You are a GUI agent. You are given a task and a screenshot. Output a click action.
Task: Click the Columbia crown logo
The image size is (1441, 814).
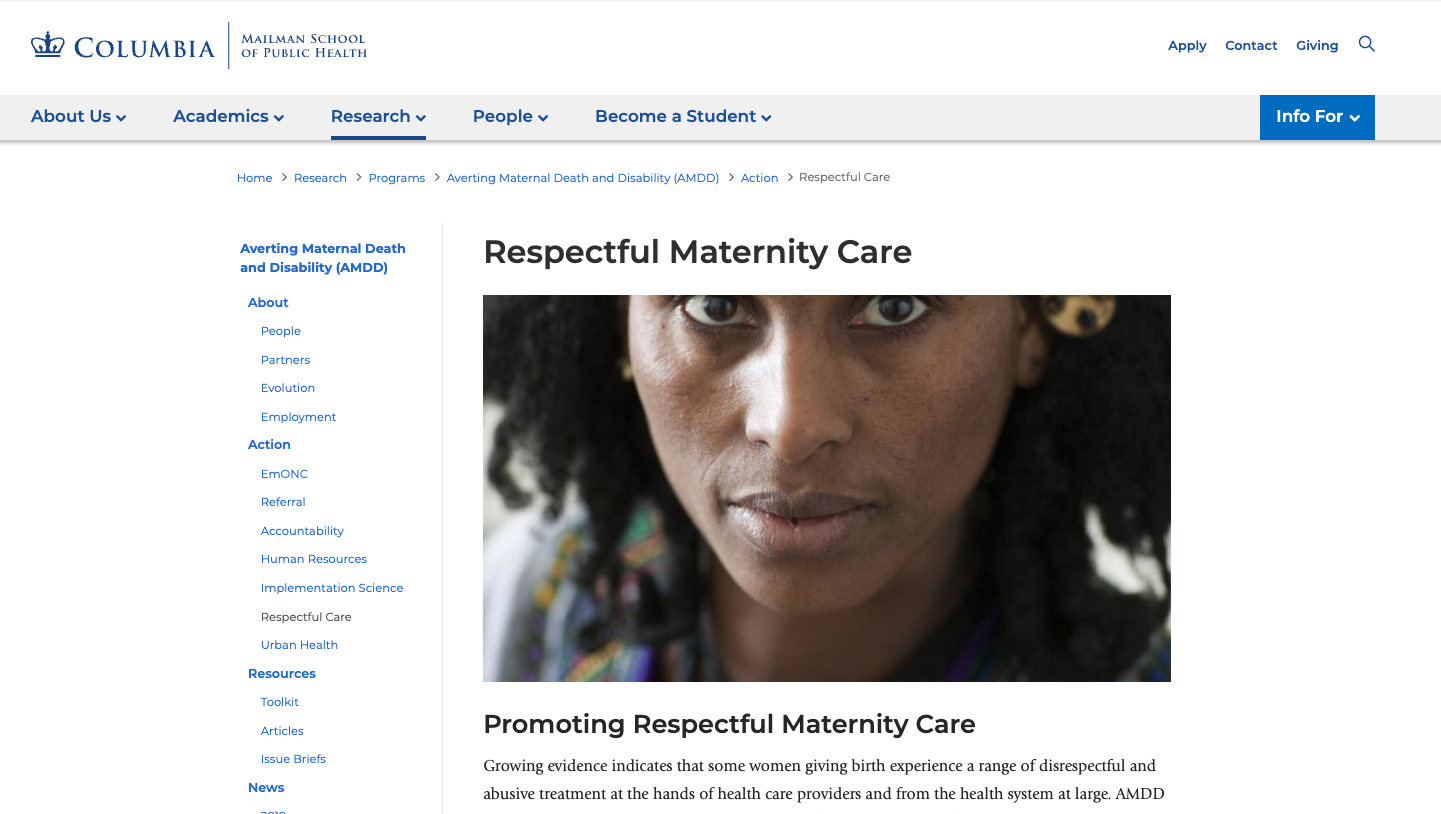(44, 44)
